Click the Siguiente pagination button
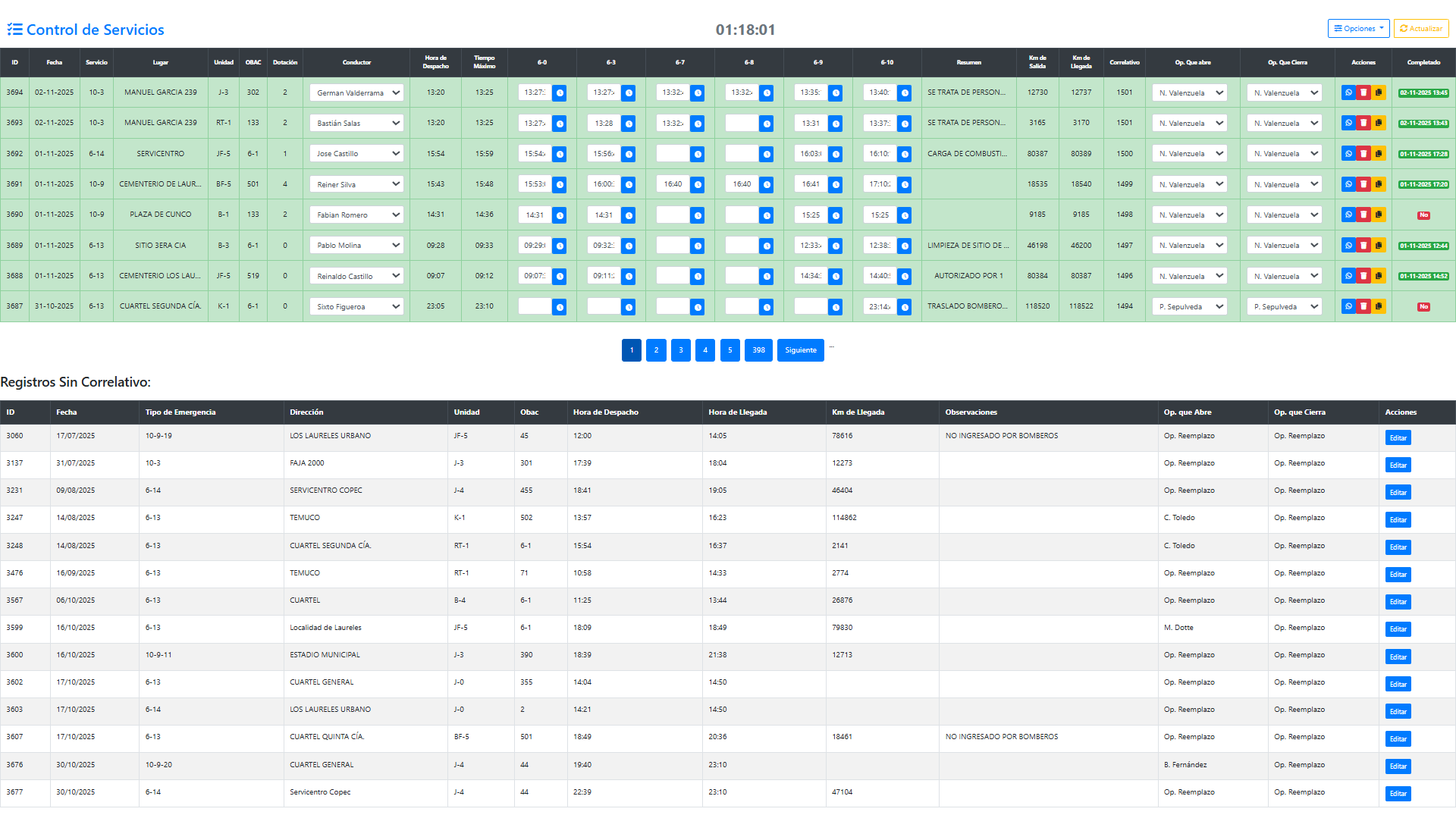The height and width of the screenshot is (815, 1456). pos(800,350)
